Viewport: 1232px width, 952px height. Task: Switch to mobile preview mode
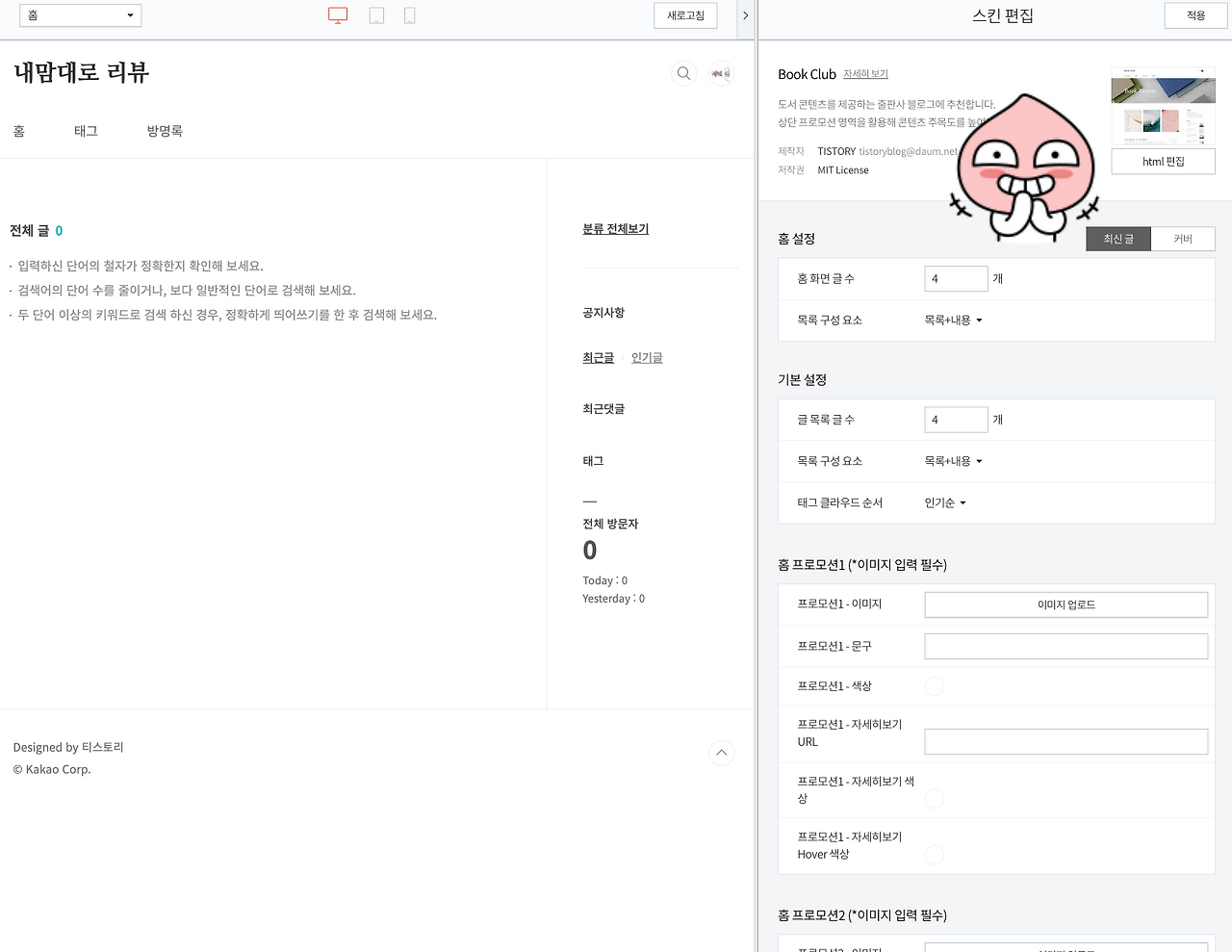click(x=409, y=14)
